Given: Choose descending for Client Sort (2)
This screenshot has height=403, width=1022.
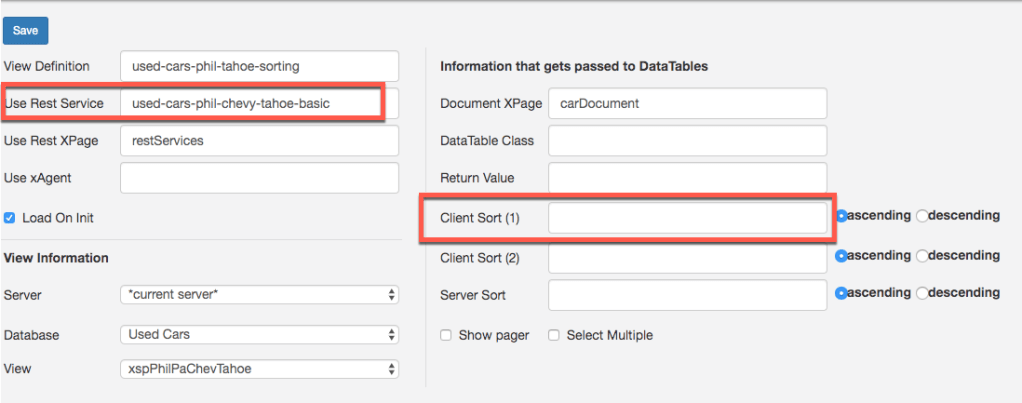Looking at the screenshot, I should coord(922,256).
